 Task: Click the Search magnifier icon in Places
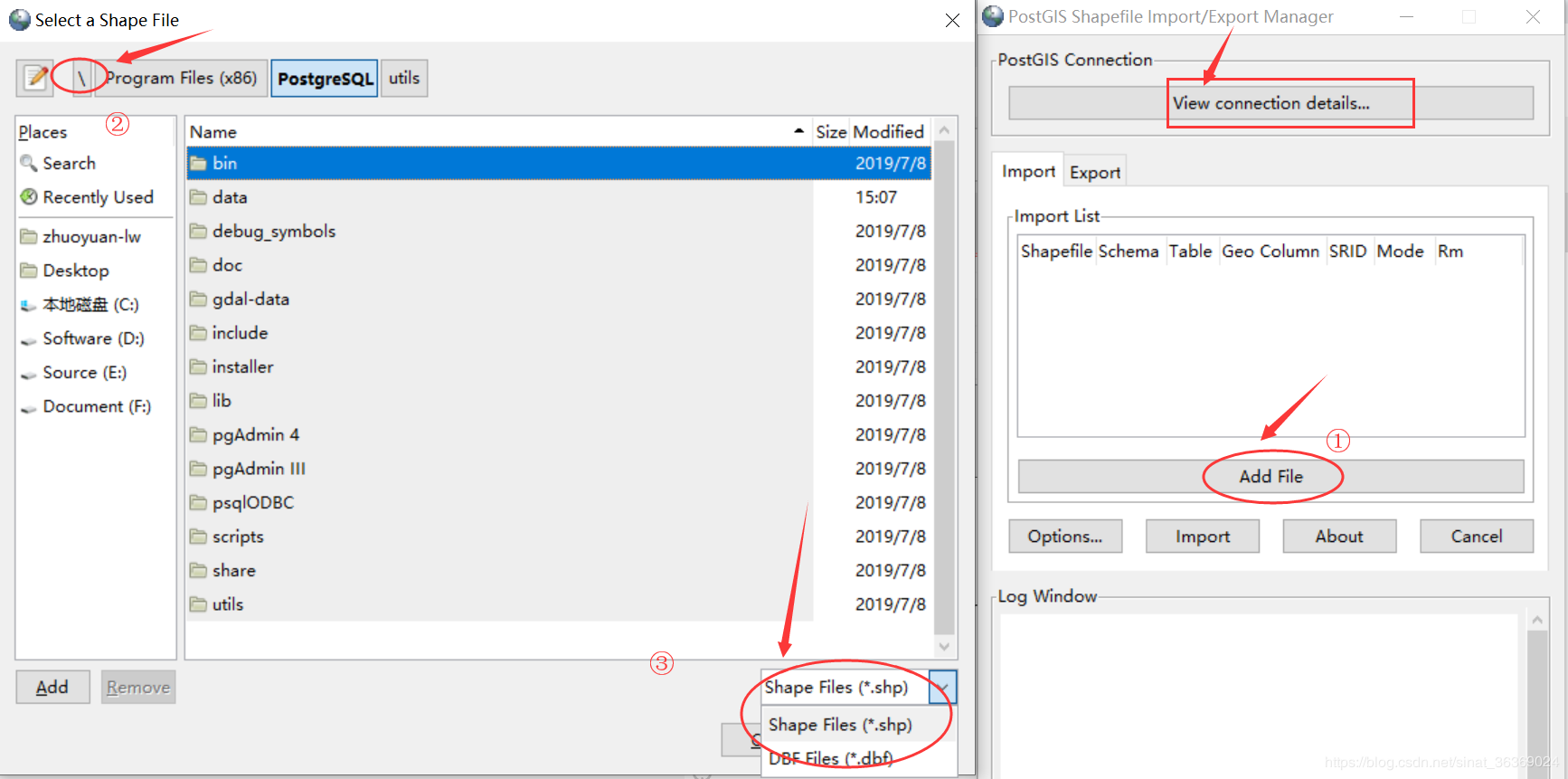pos(29,164)
